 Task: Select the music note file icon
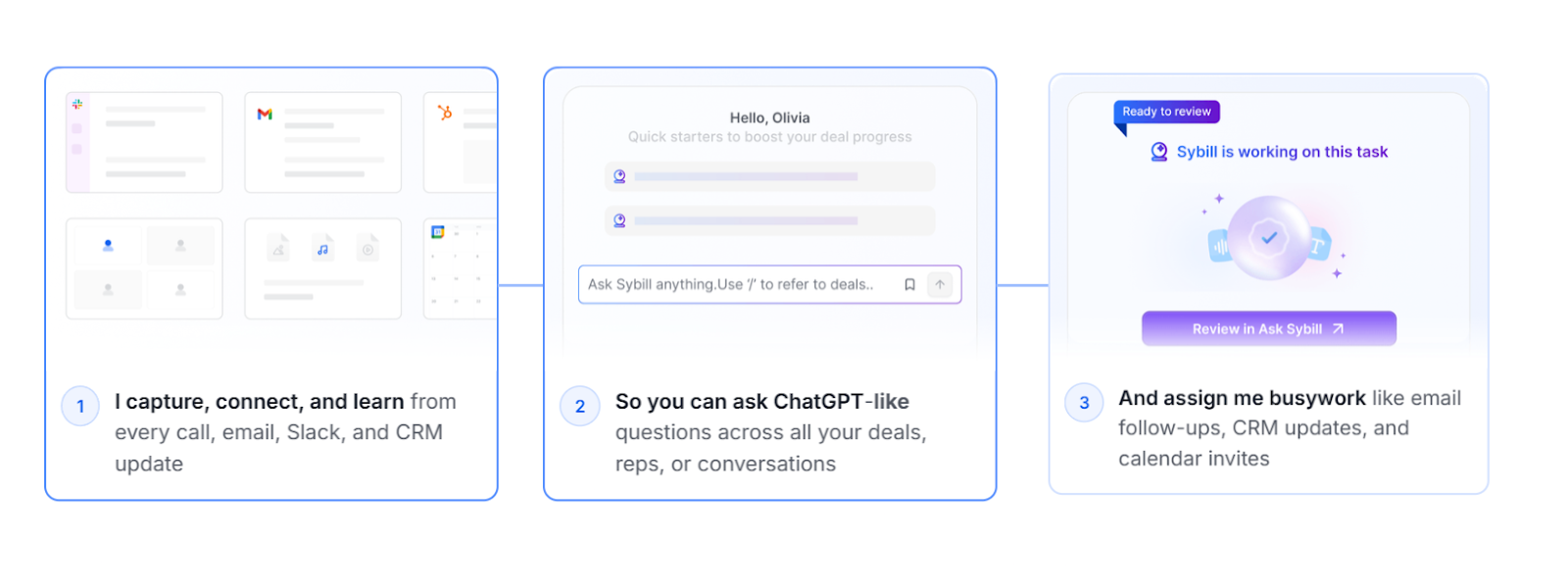coord(322,250)
